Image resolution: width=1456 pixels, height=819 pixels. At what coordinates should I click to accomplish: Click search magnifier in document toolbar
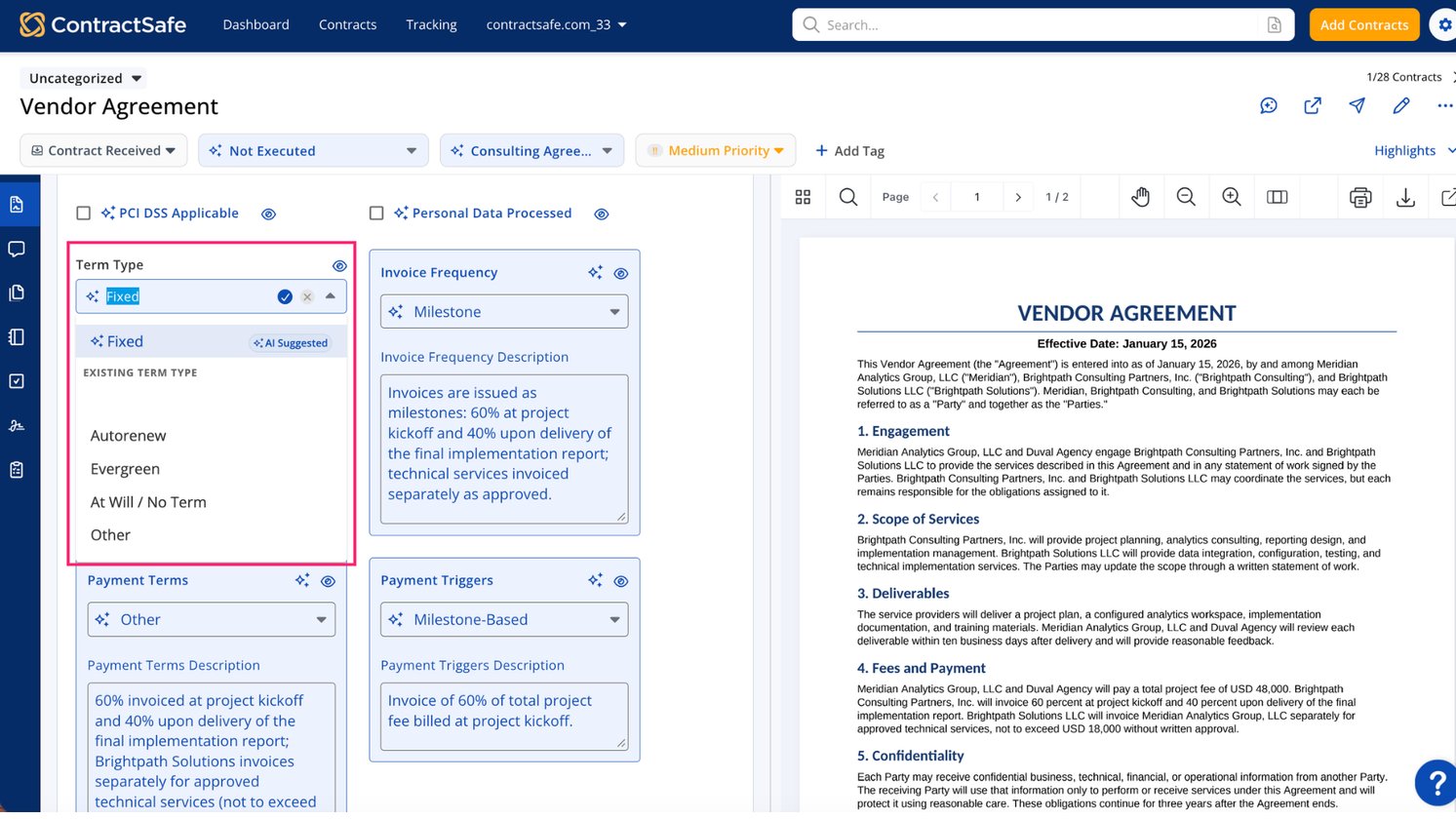click(848, 197)
